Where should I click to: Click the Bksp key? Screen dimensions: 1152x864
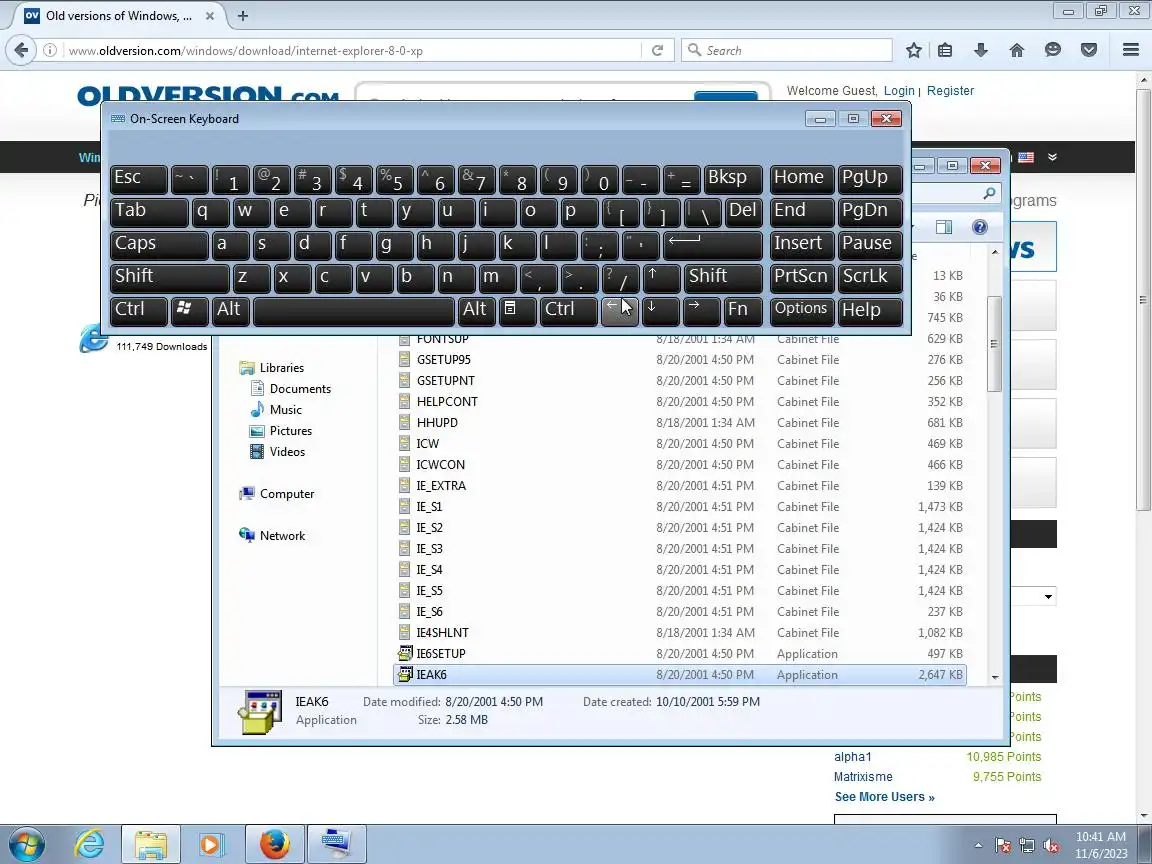[732, 179]
